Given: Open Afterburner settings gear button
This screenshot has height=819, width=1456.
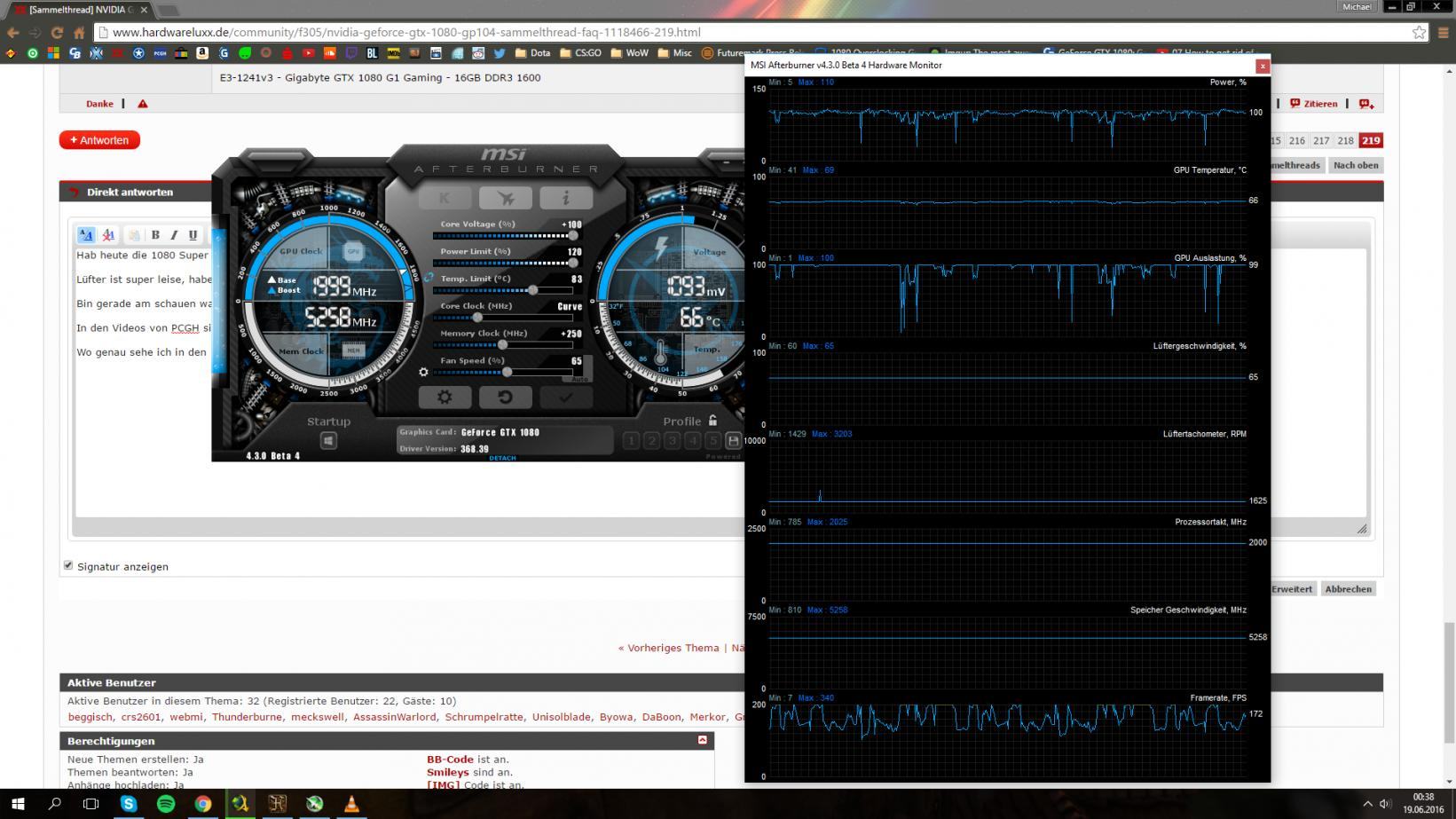Looking at the screenshot, I should 445,398.
